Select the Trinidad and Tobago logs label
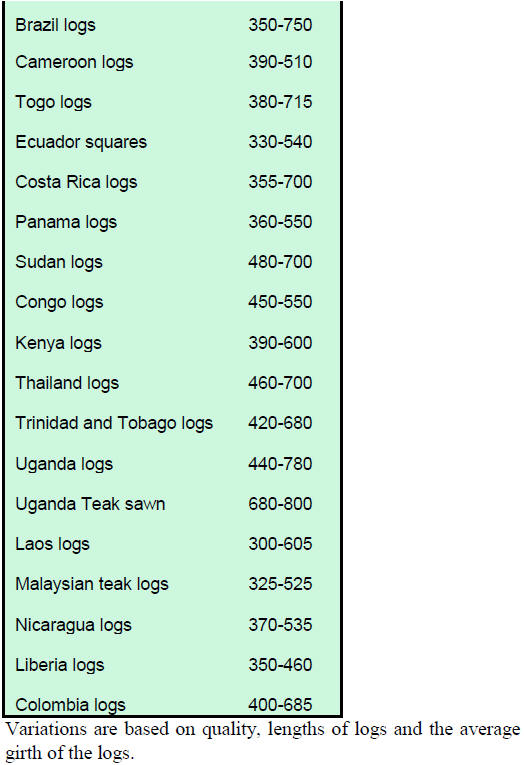 point(114,423)
